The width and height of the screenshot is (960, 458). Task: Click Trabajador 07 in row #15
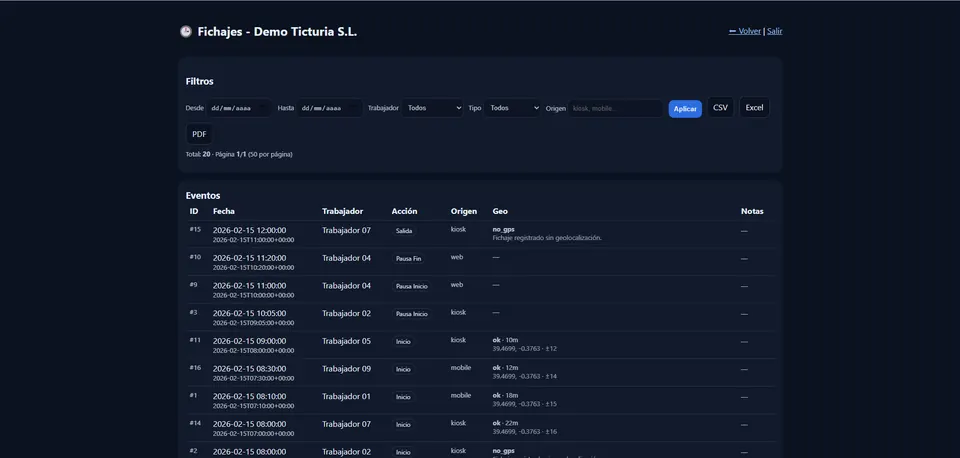(347, 230)
